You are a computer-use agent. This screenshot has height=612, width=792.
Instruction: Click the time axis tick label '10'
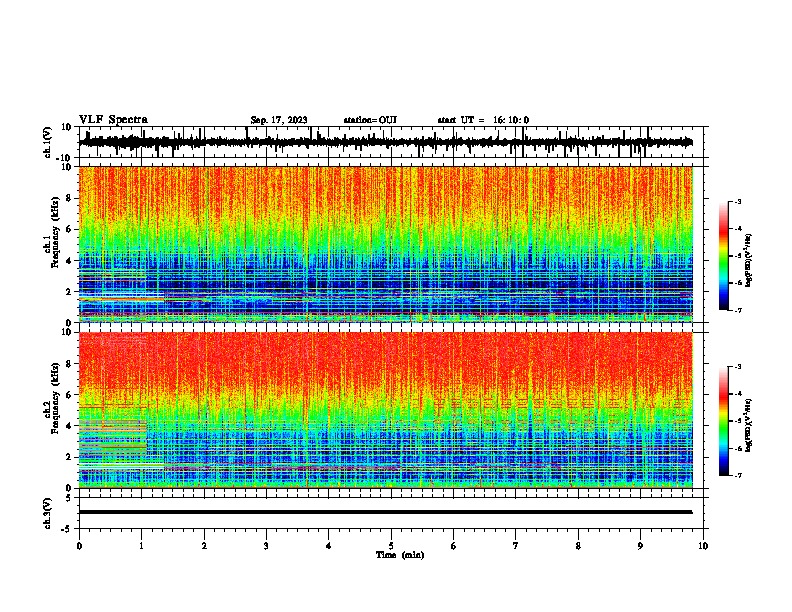coord(703,546)
